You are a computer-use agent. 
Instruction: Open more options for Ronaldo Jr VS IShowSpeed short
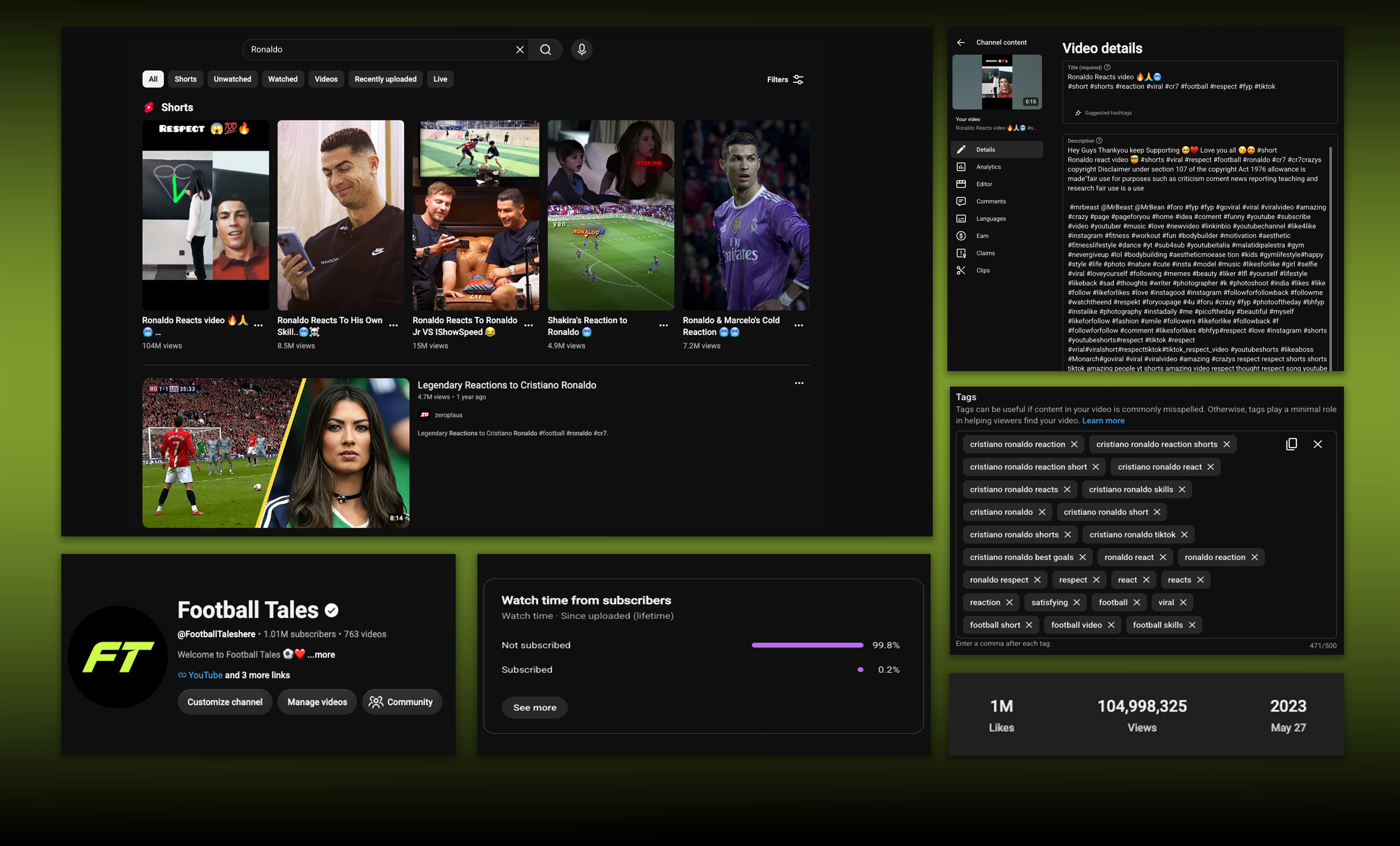click(x=528, y=325)
